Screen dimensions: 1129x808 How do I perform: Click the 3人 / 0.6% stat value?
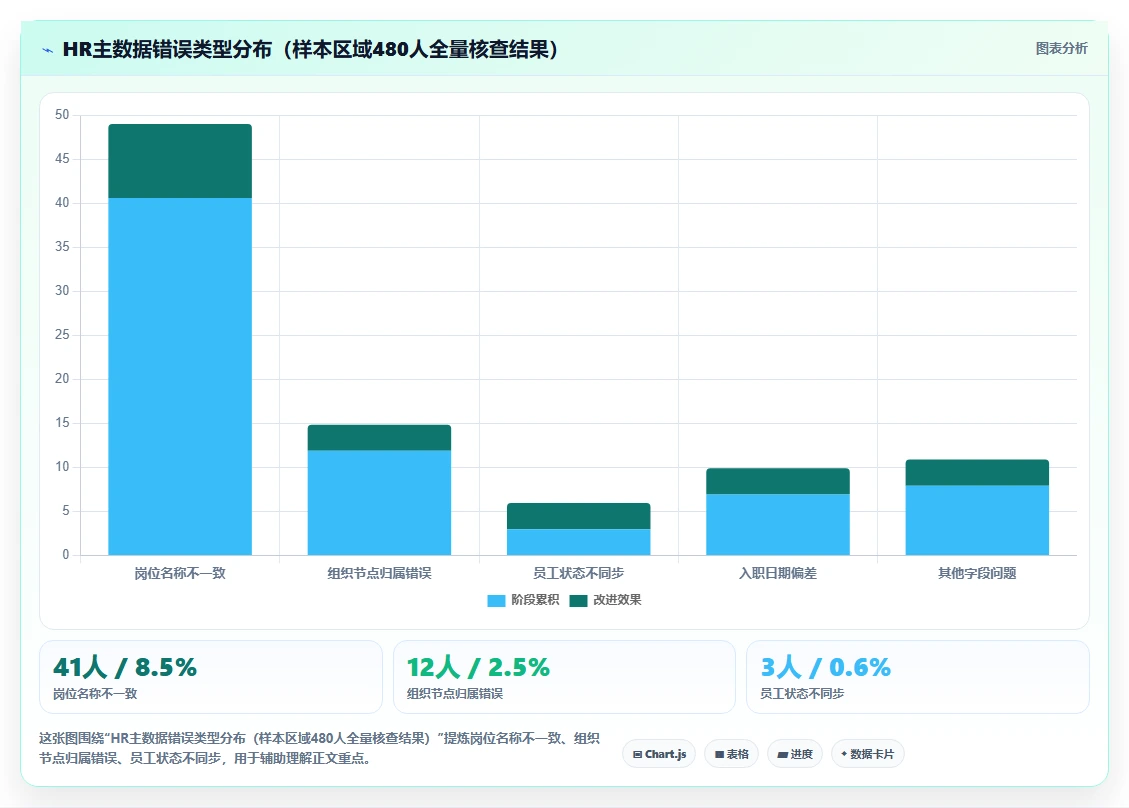[x=826, y=668]
